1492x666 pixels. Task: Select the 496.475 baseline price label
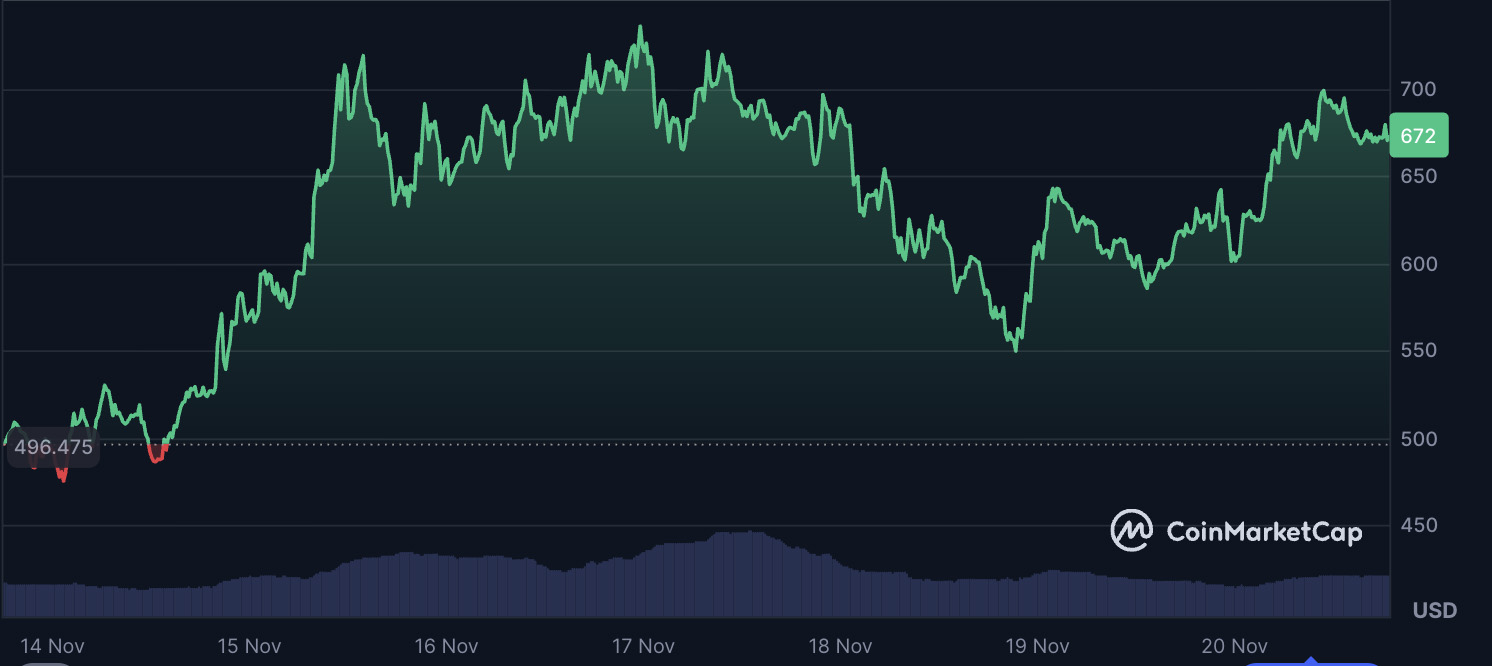(x=53, y=447)
